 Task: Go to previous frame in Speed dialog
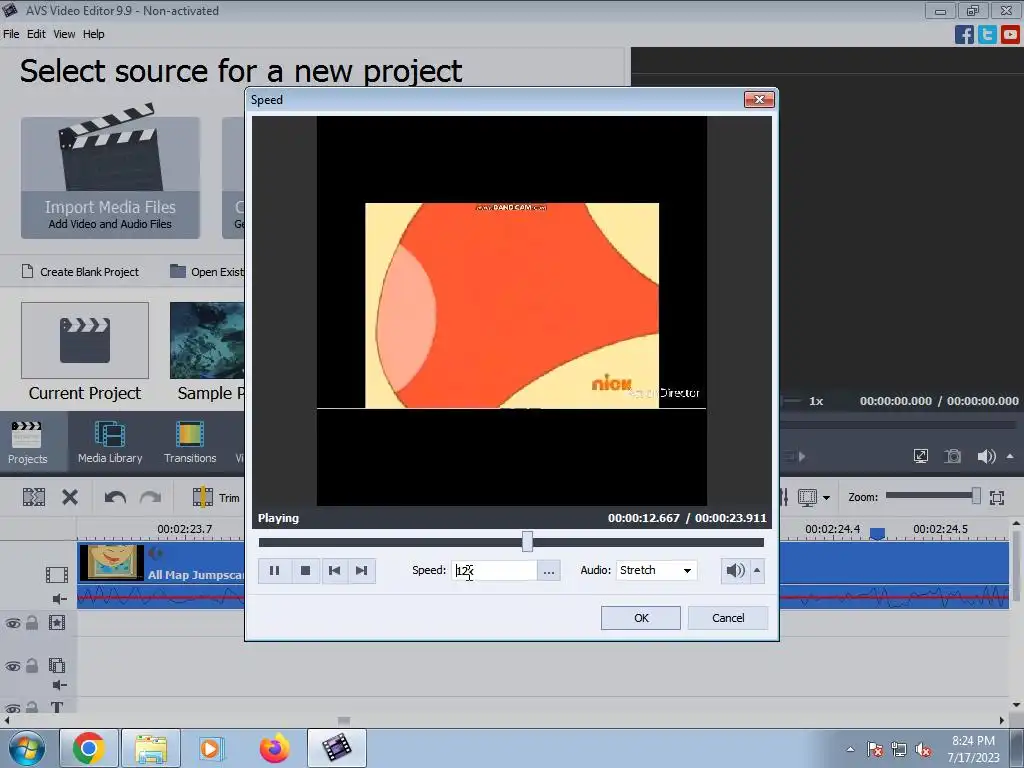(x=334, y=571)
